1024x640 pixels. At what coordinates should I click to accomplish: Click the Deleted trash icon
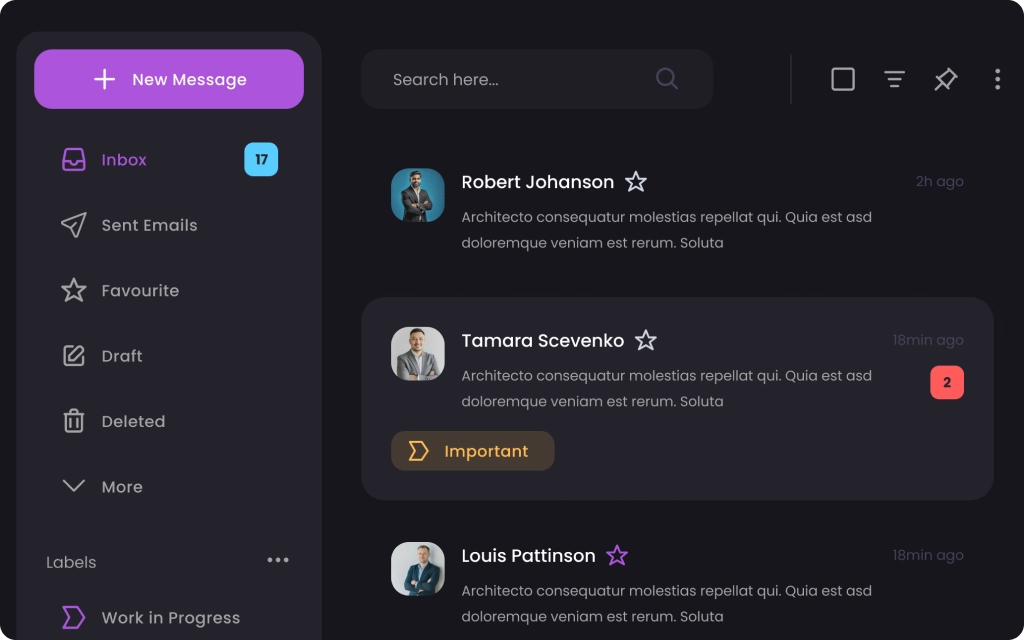(x=74, y=421)
